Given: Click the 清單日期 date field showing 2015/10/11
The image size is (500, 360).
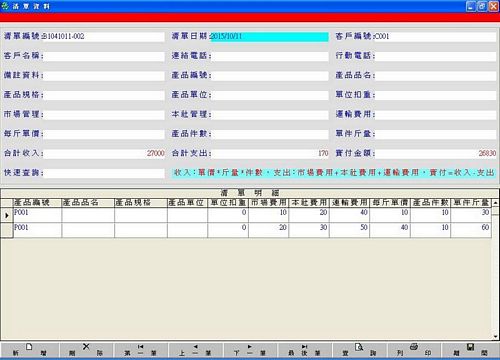Looking at the screenshot, I should [269, 36].
